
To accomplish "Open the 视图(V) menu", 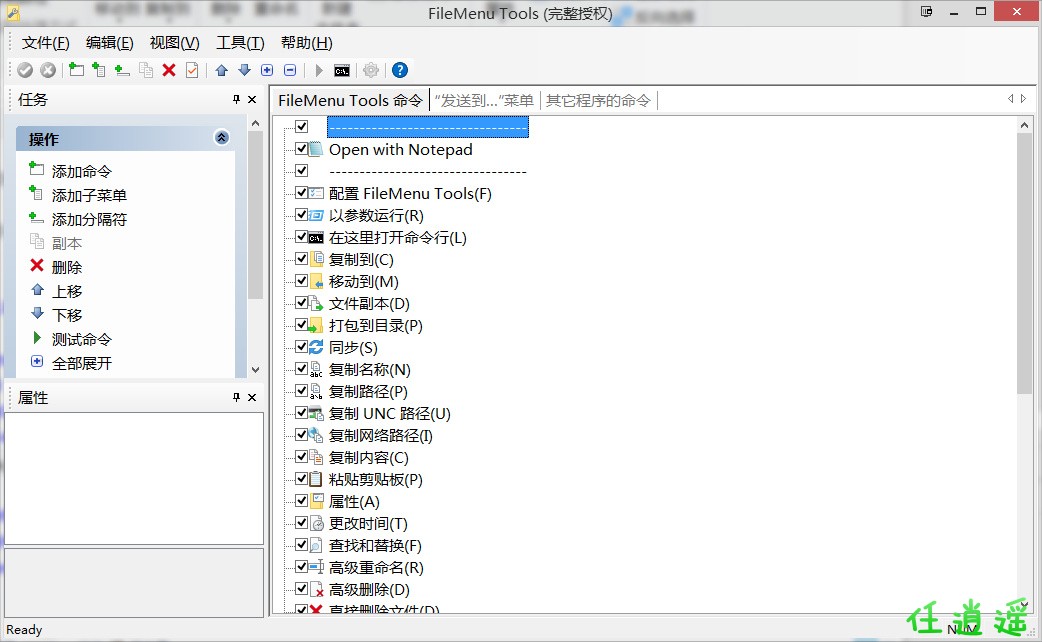I will 174,43.
